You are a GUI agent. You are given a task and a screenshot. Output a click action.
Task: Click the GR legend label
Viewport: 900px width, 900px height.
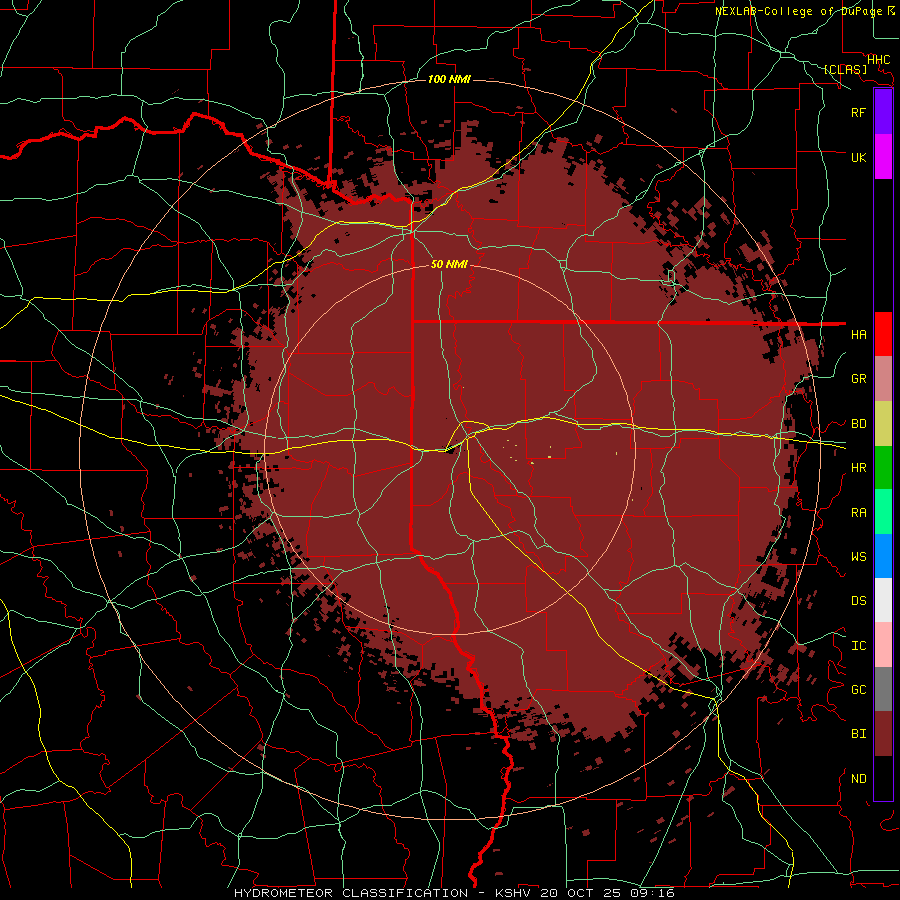click(858, 379)
